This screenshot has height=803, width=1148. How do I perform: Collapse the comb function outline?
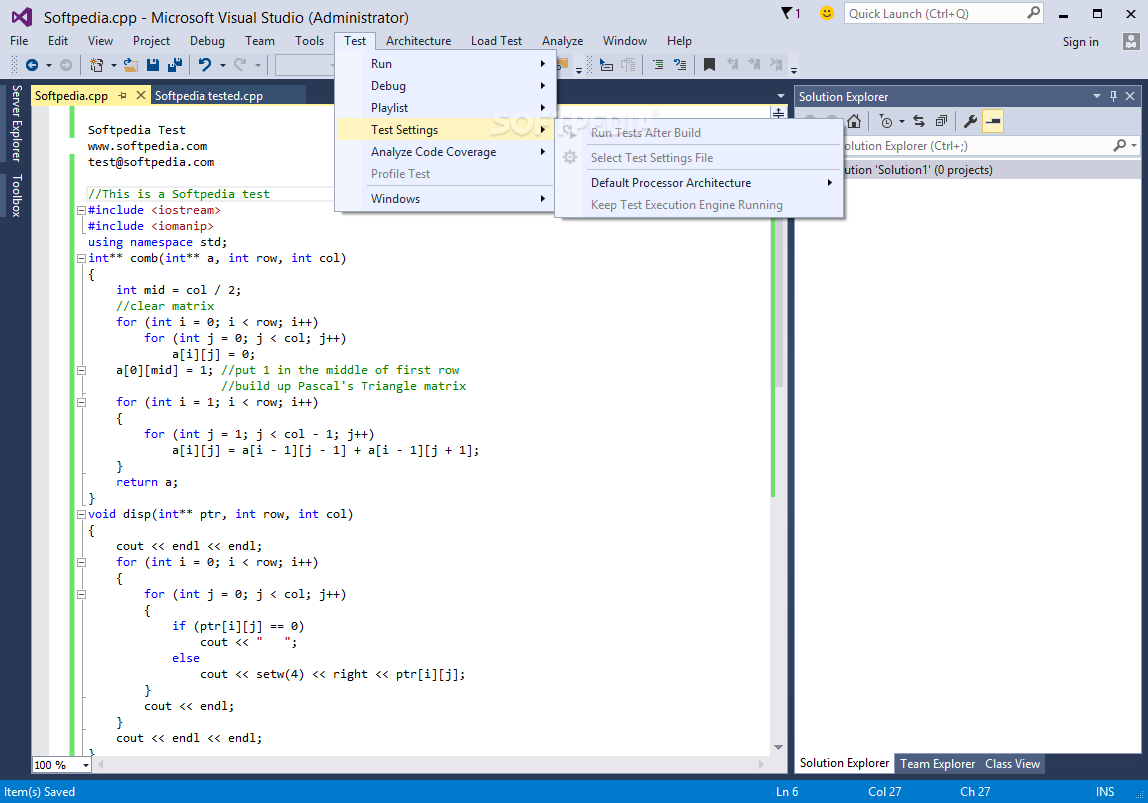coord(81,258)
